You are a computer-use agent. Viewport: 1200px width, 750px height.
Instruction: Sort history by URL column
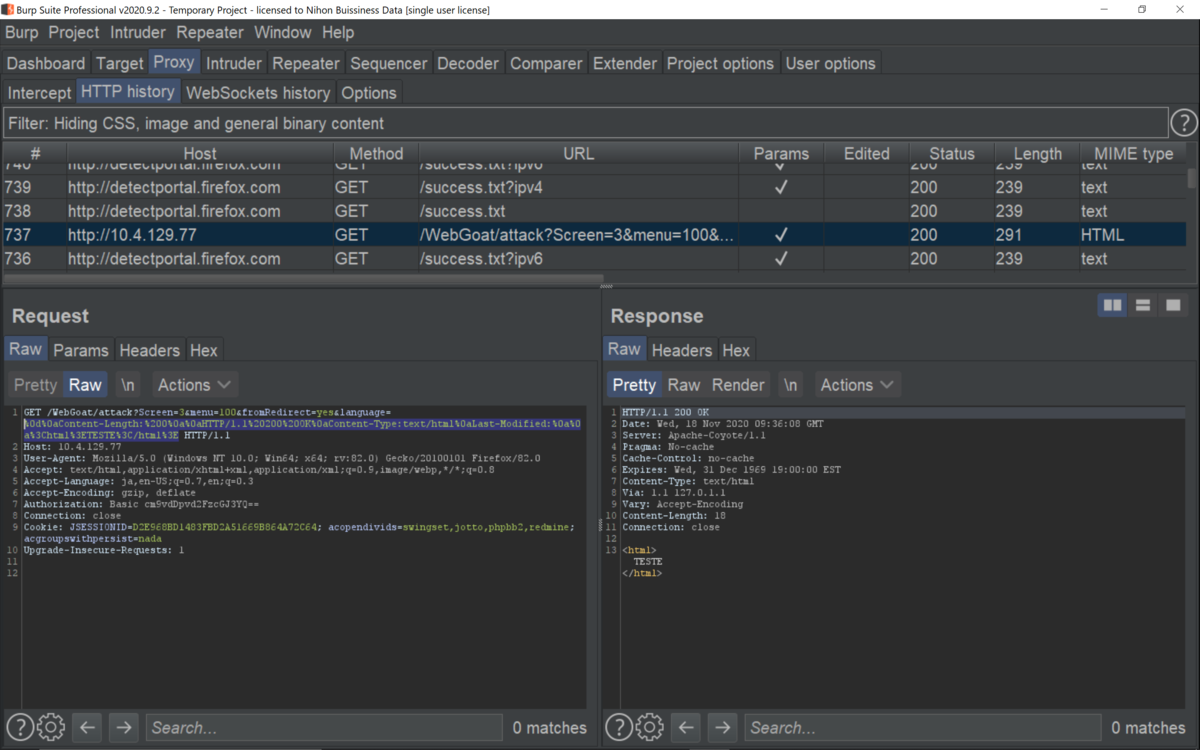pyautogui.click(x=578, y=153)
